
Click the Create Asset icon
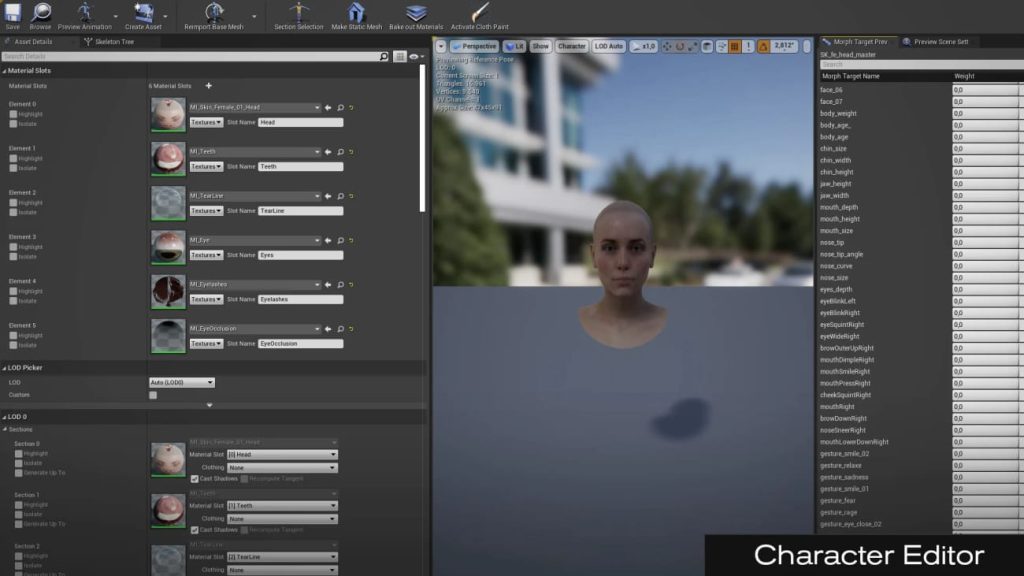[142, 14]
